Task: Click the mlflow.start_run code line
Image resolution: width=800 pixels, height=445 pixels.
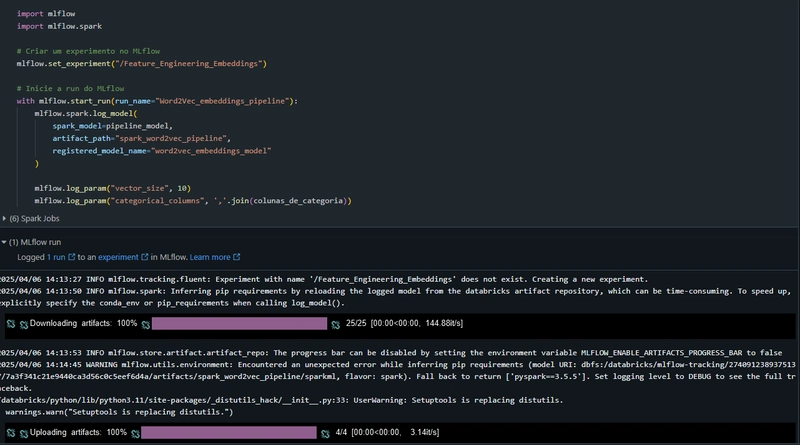Action: 157,101
